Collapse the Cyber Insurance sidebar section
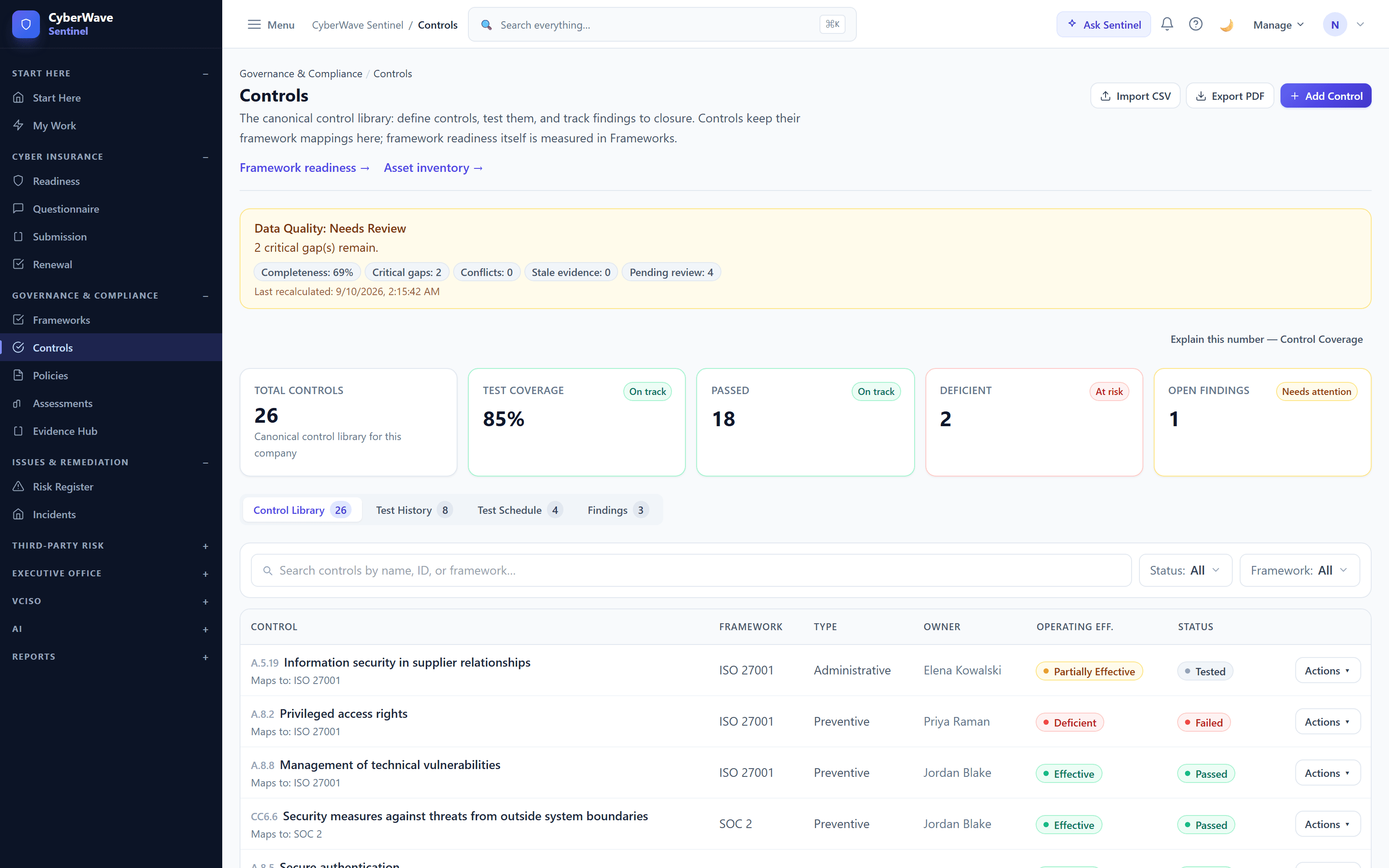The width and height of the screenshot is (1389, 868). [205, 157]
